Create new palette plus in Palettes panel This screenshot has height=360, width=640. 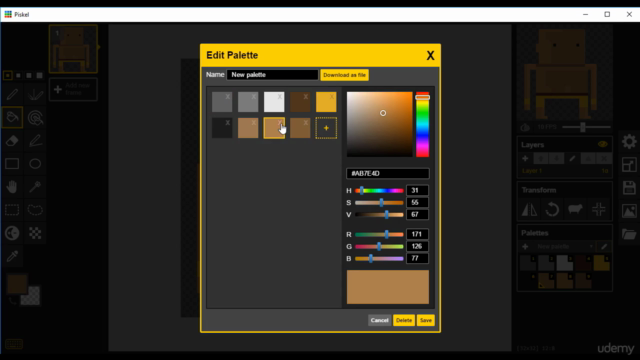click(525, 247)
